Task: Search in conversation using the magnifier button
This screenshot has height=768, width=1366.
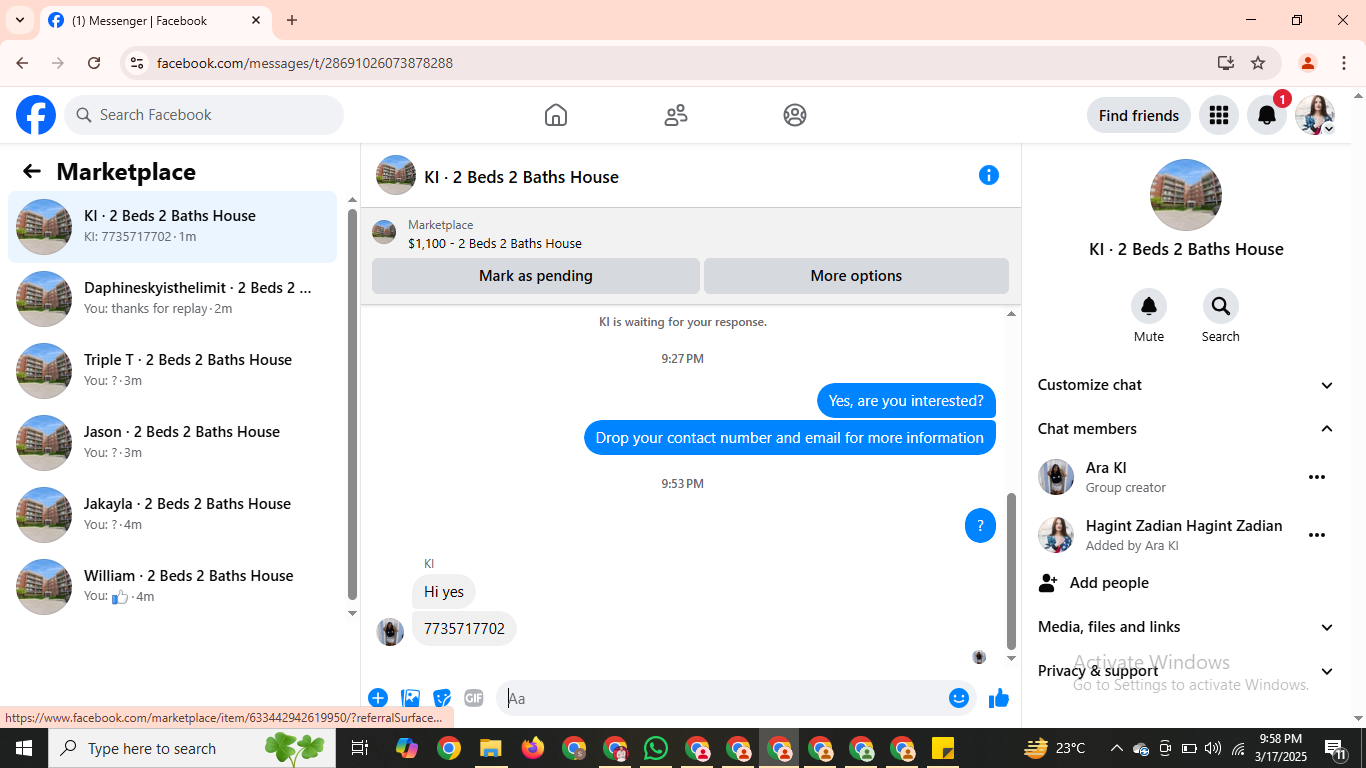Action: pos(1221,306)
